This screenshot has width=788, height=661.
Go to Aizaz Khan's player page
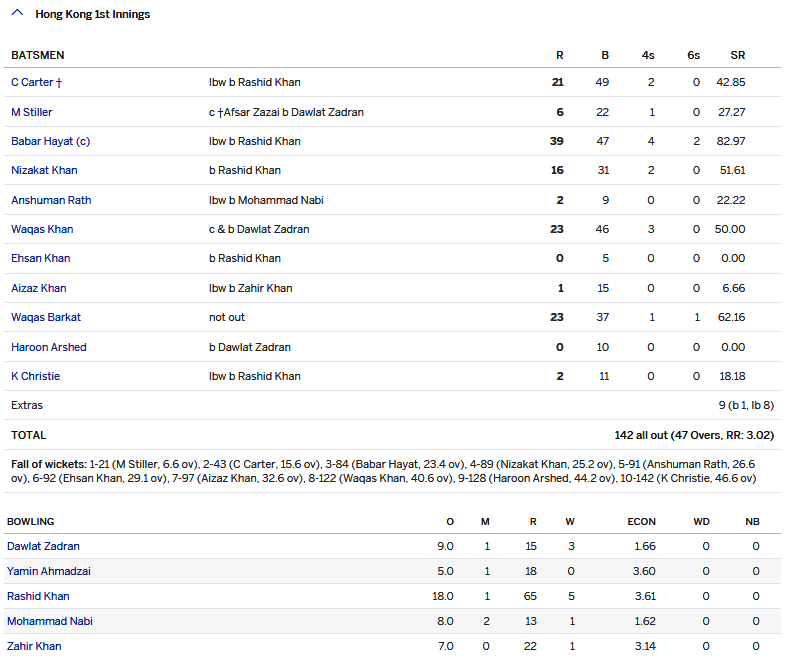(39, 288)
